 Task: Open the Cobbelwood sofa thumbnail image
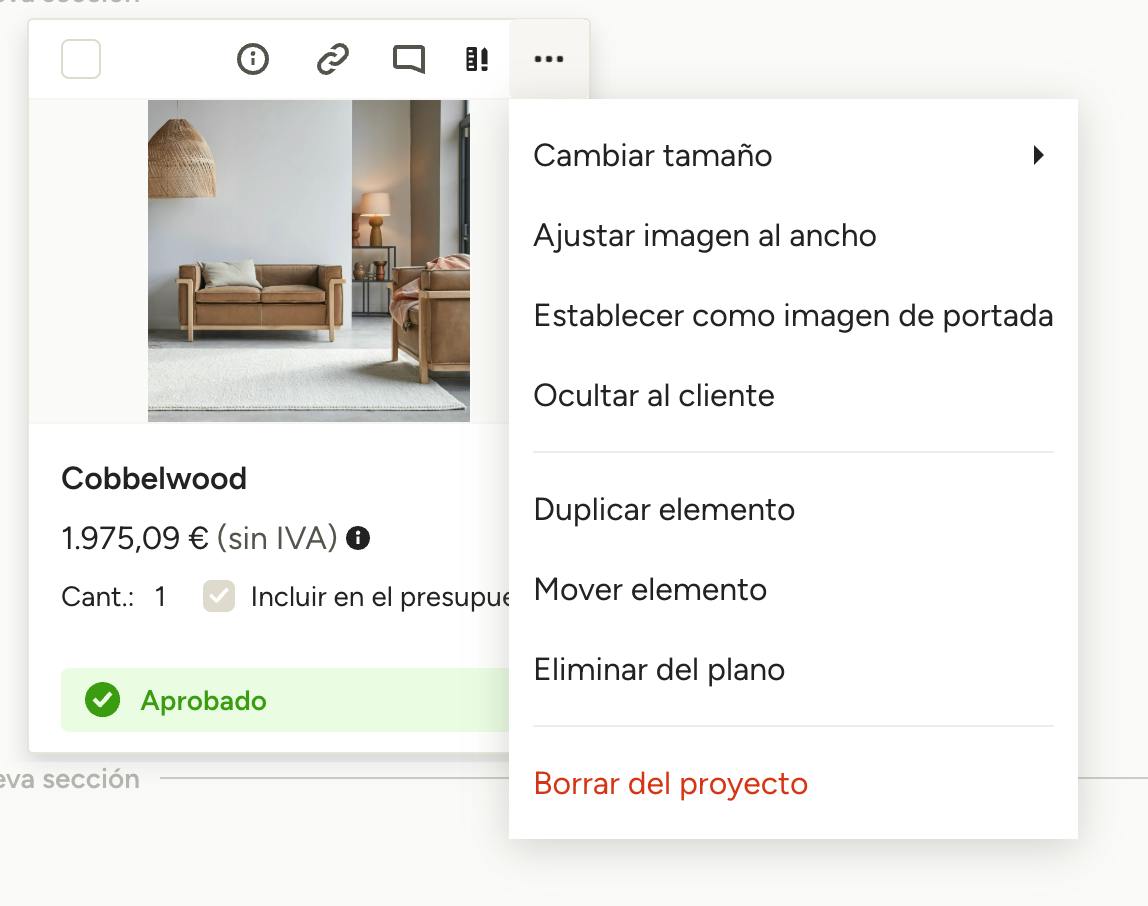(x=308, y=261)
